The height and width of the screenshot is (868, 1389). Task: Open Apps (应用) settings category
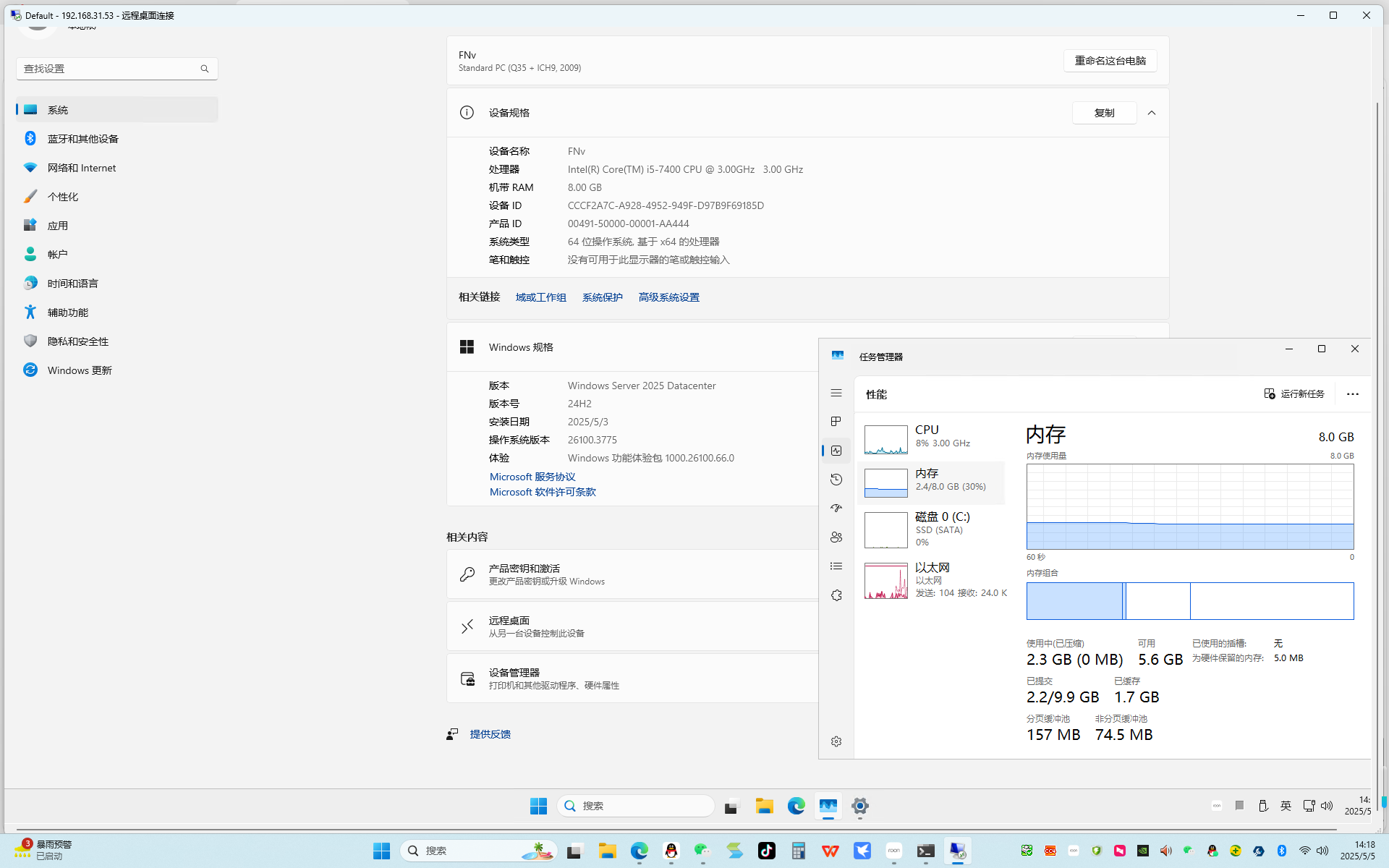[117, 226]
